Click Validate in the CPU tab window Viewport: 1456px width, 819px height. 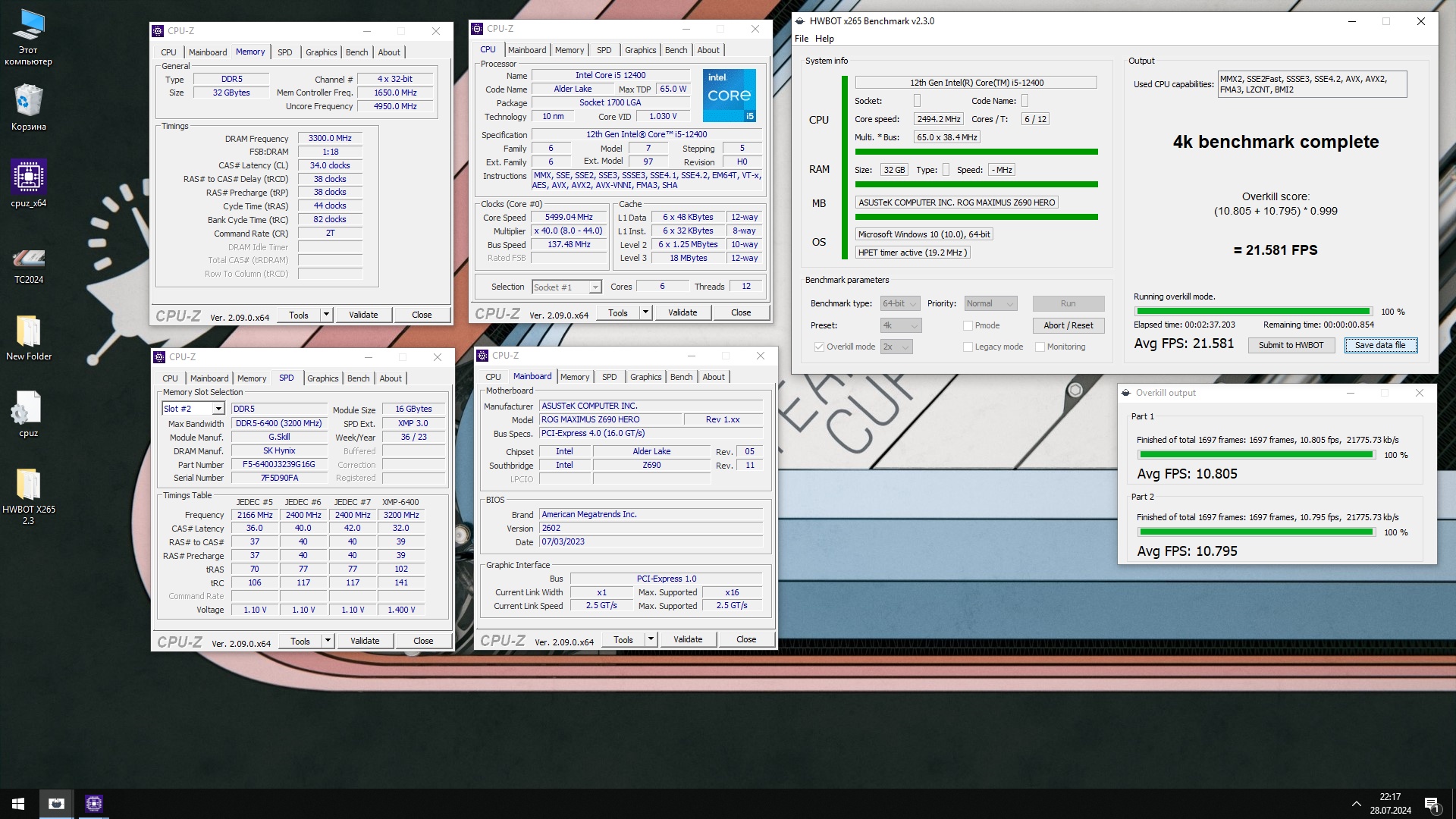[x=682, y=312]
